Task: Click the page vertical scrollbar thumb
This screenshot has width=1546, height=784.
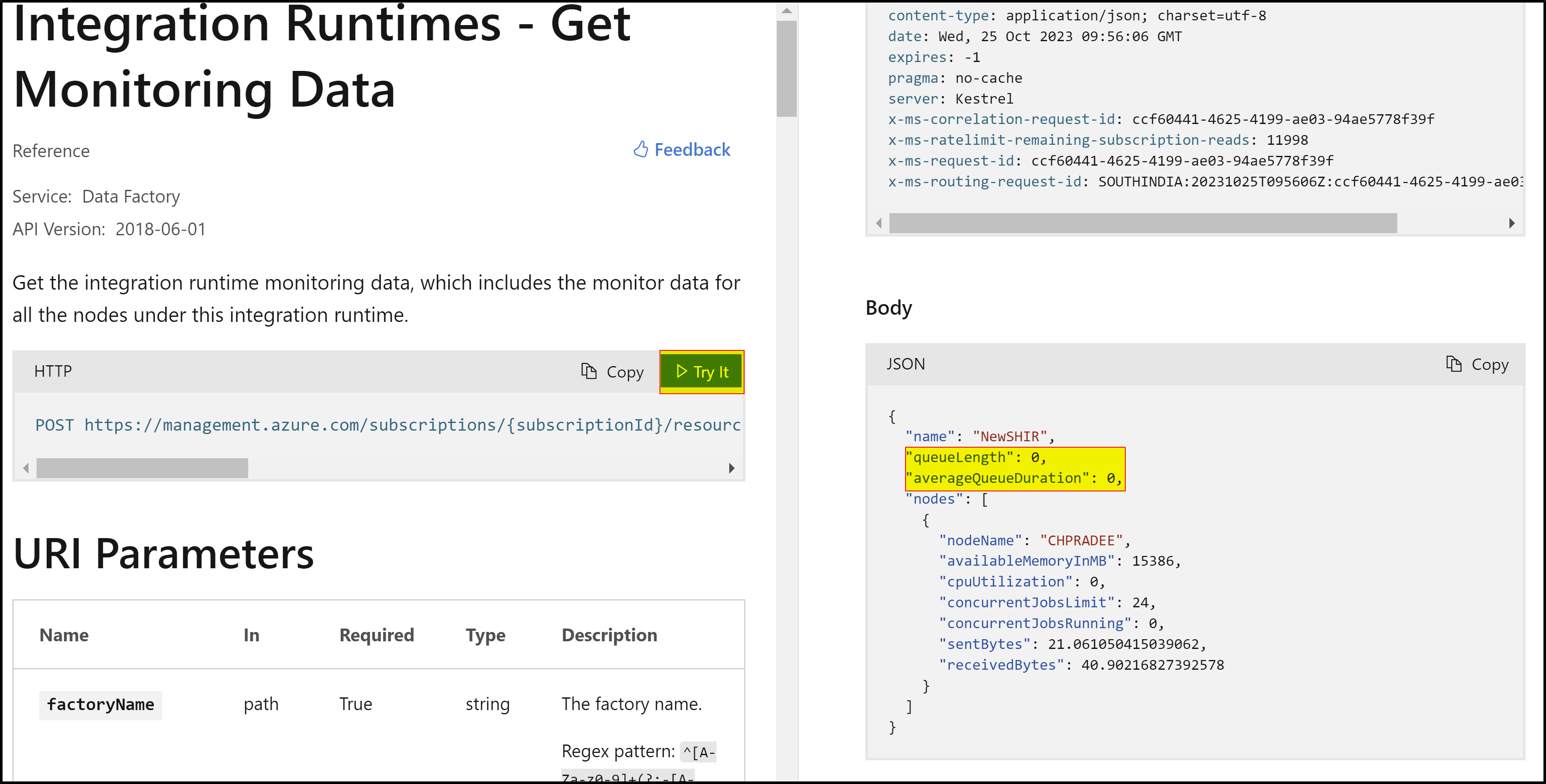Action: 787,69
